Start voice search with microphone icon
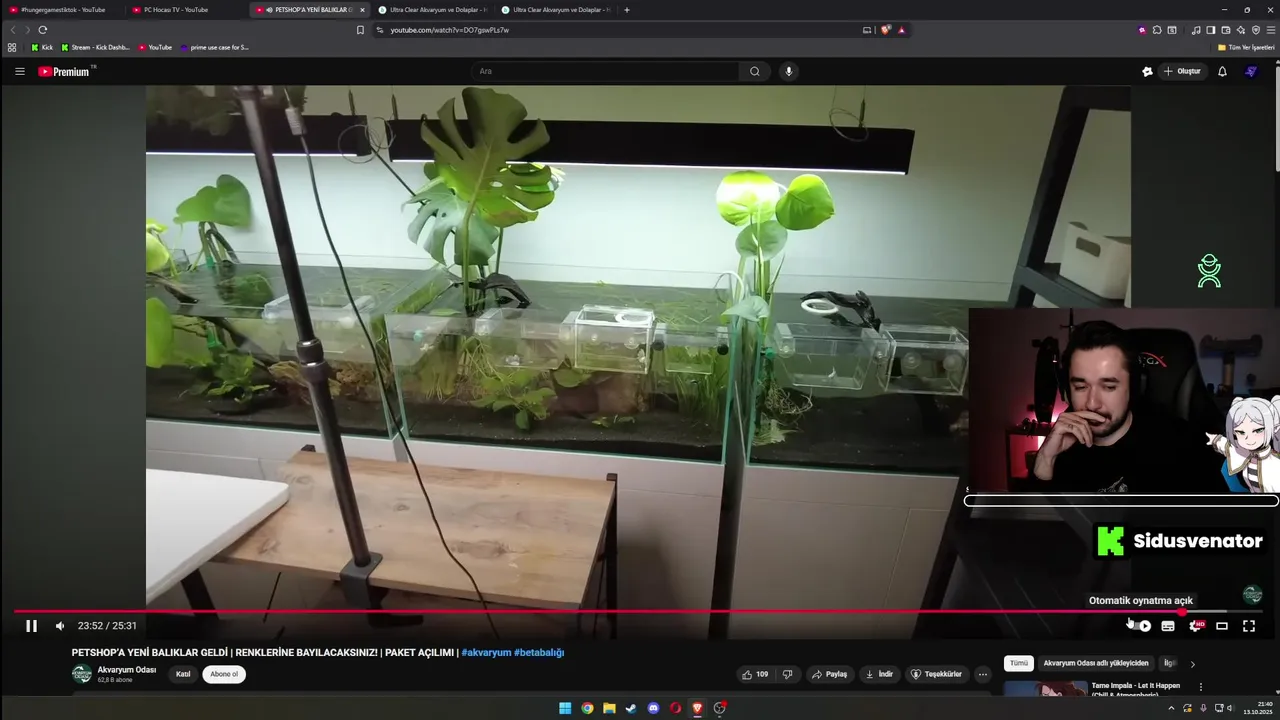 click(789, 71)
